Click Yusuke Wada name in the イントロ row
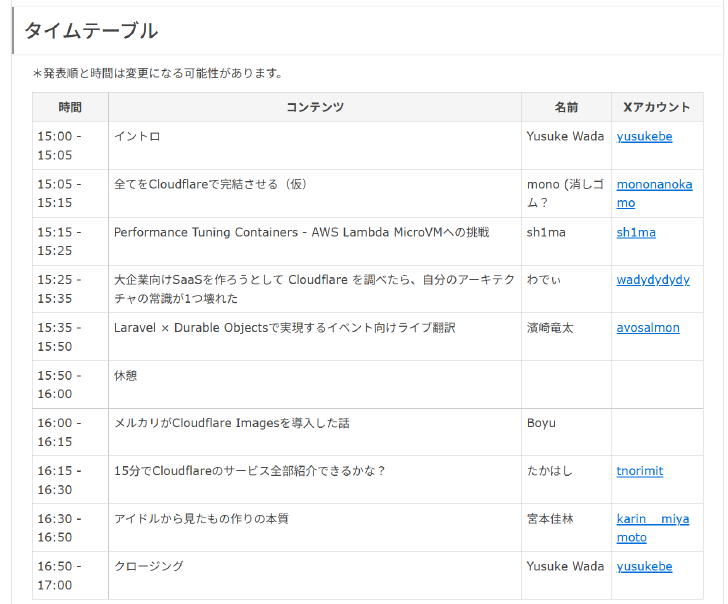Image resolution: width=728 pixels, height=604 pixels. (565, 136)
